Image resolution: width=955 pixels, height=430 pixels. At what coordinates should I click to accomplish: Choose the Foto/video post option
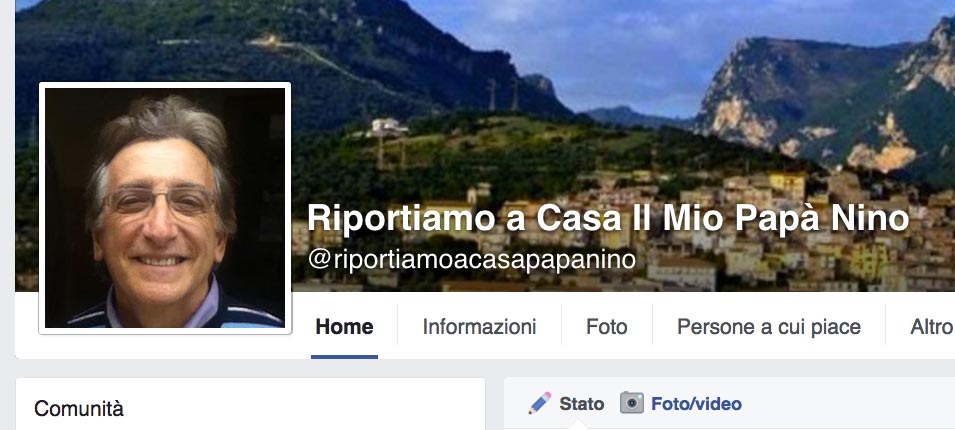696,404
